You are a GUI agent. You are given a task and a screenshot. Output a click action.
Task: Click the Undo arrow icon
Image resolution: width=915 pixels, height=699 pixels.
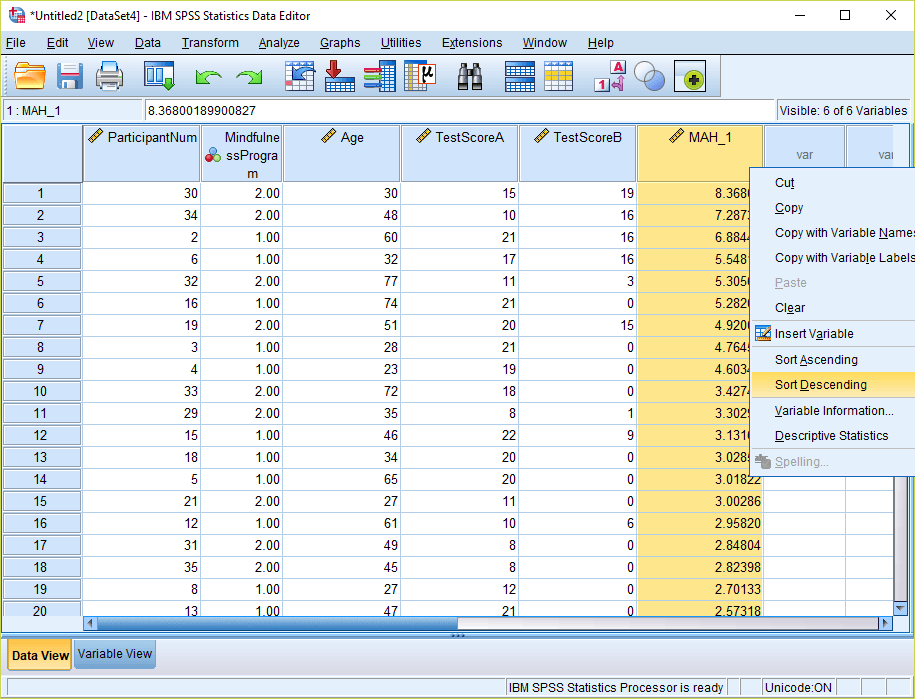tap(209, 77)
